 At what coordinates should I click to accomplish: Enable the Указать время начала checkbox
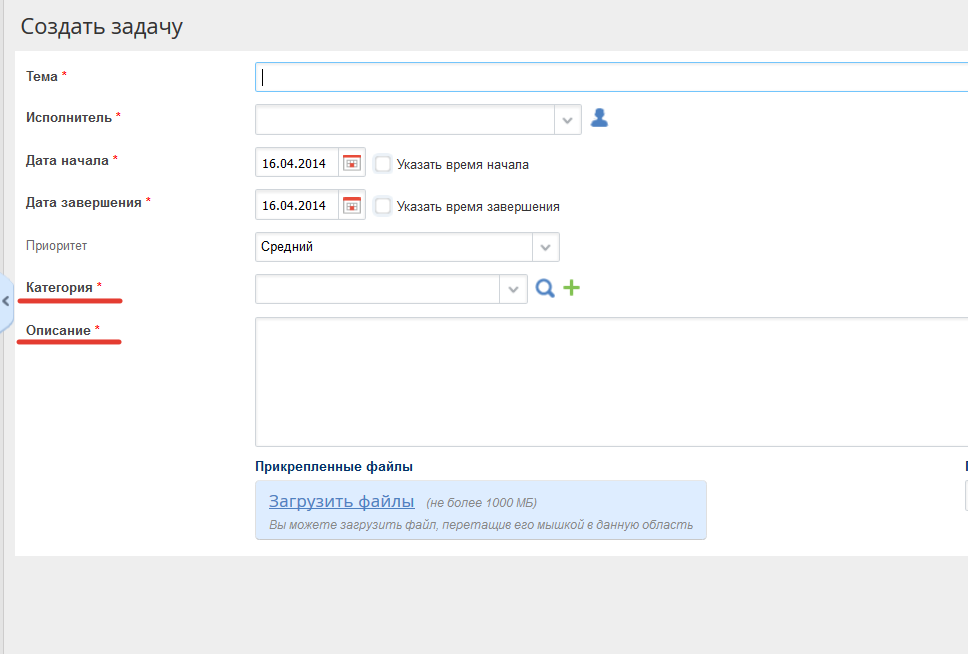[383, 164]
